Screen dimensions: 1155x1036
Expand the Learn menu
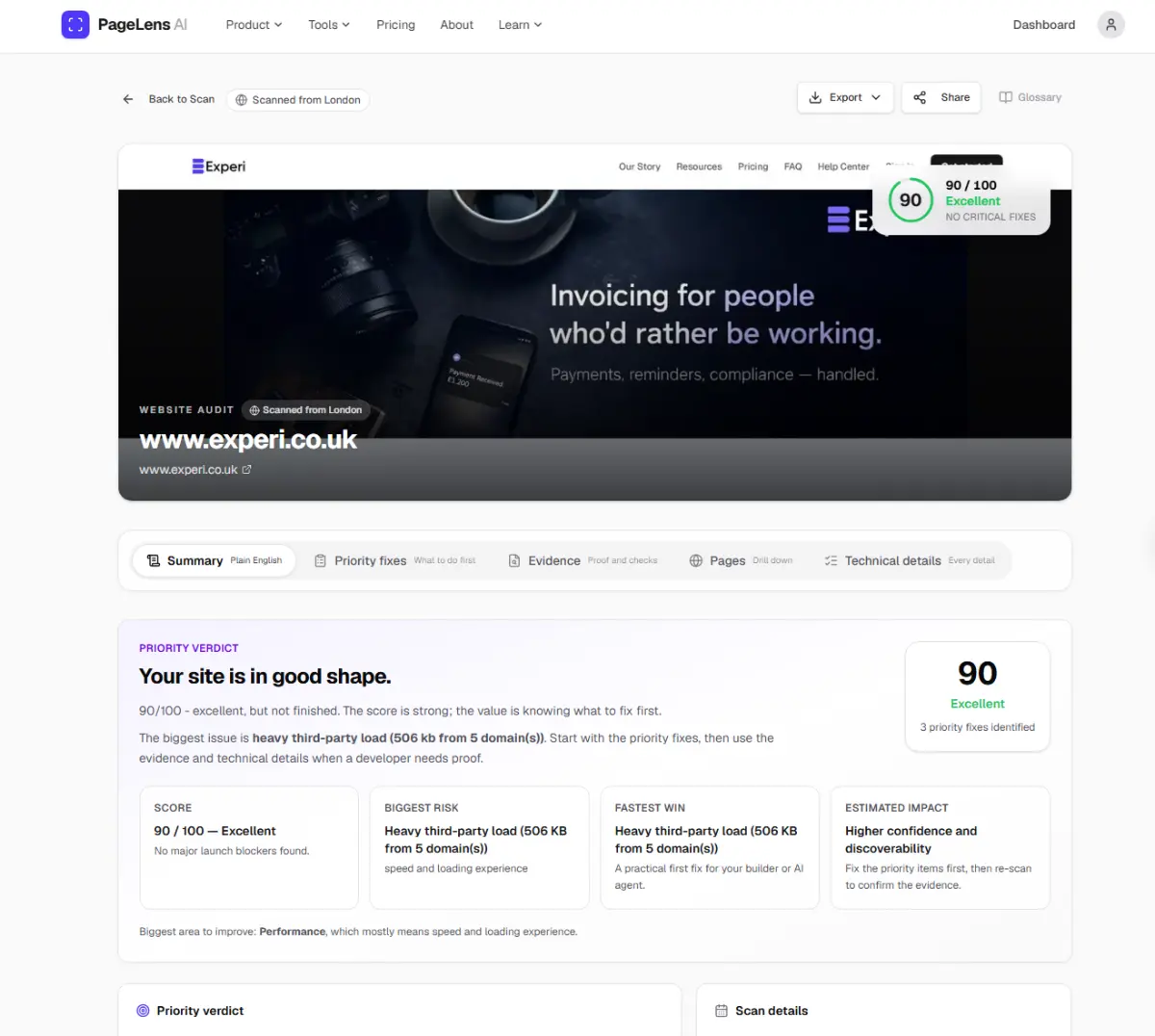(x=520, y=25)
